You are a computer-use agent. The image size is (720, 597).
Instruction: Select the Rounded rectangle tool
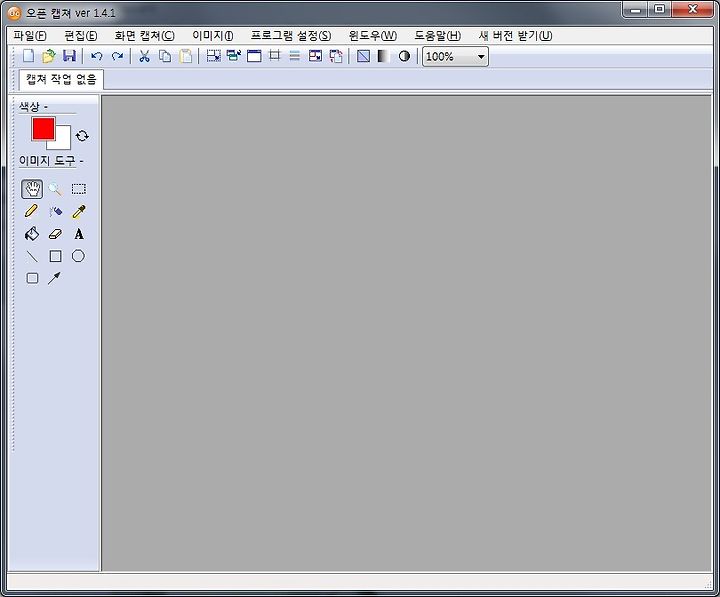coord(32,278)
